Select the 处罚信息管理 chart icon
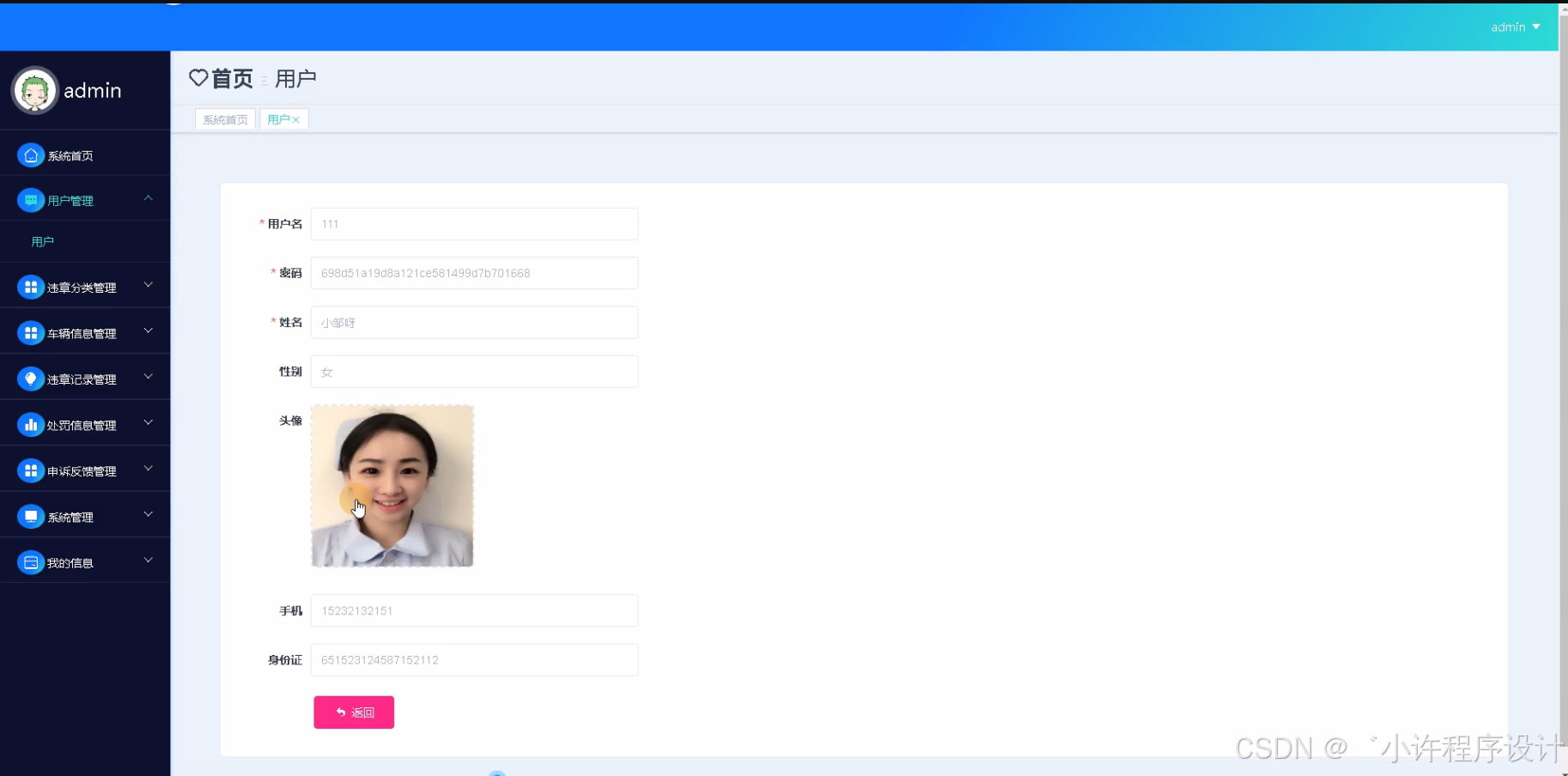The width and height of the screenshot is (1568, 776). [31, 423]
